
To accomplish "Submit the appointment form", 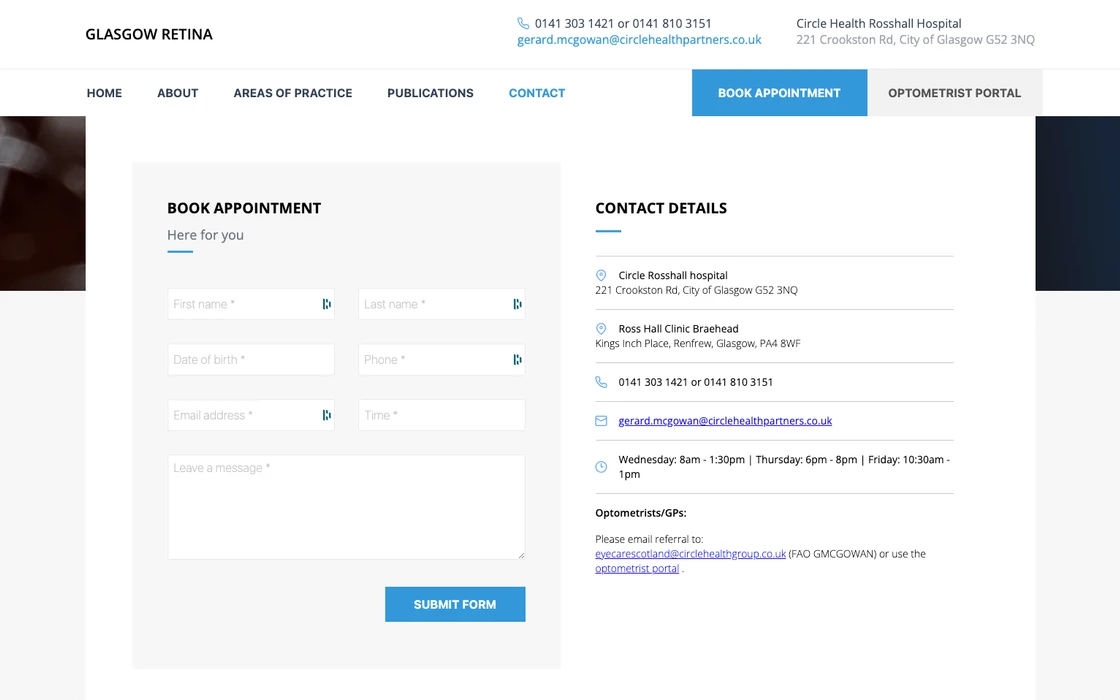I will [455, 604].
